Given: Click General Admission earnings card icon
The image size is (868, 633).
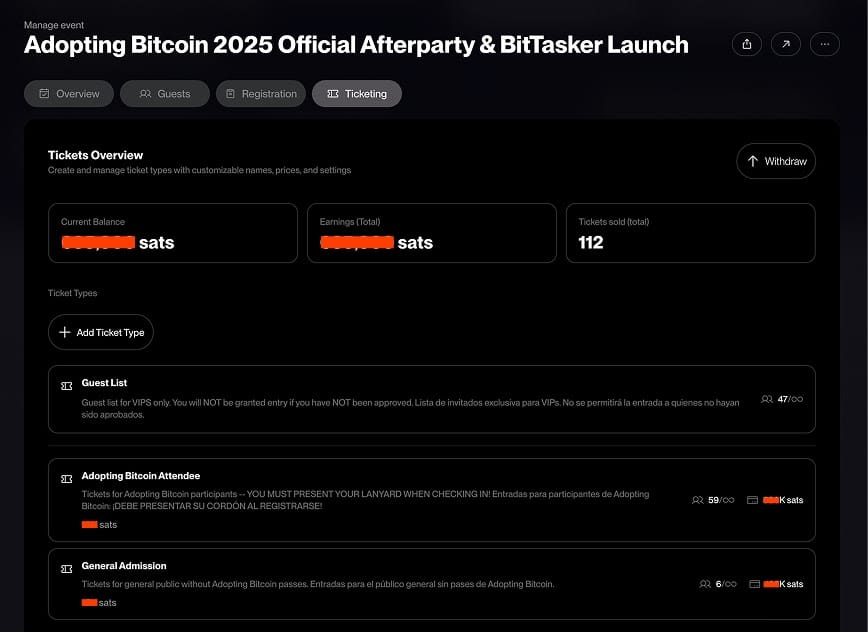Looking at the screenshot, I should [x=753, y=584].
